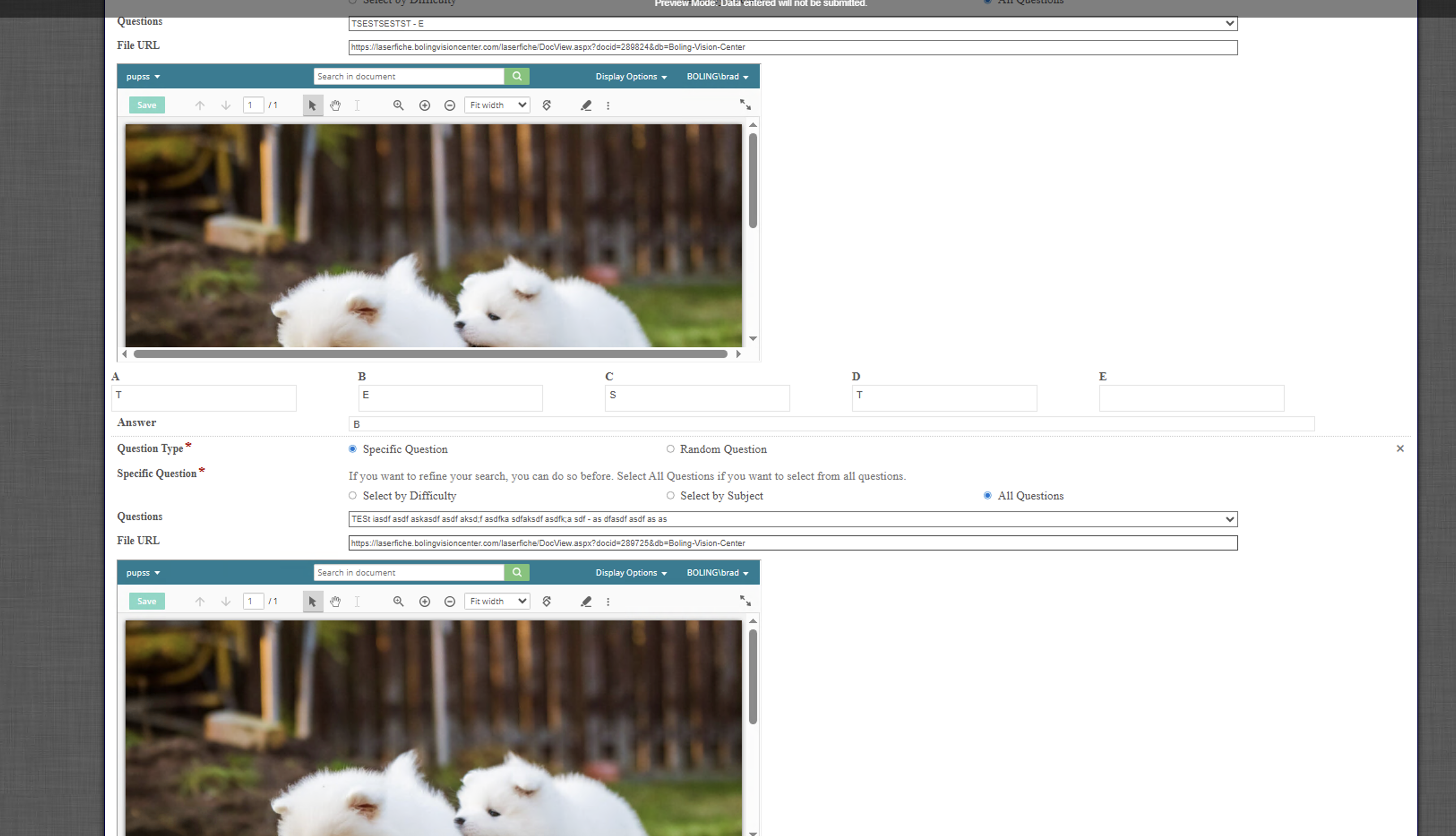Click zoom in icon in upper viewer toolbar
The image size is (1456, 836).
[424, 105]
